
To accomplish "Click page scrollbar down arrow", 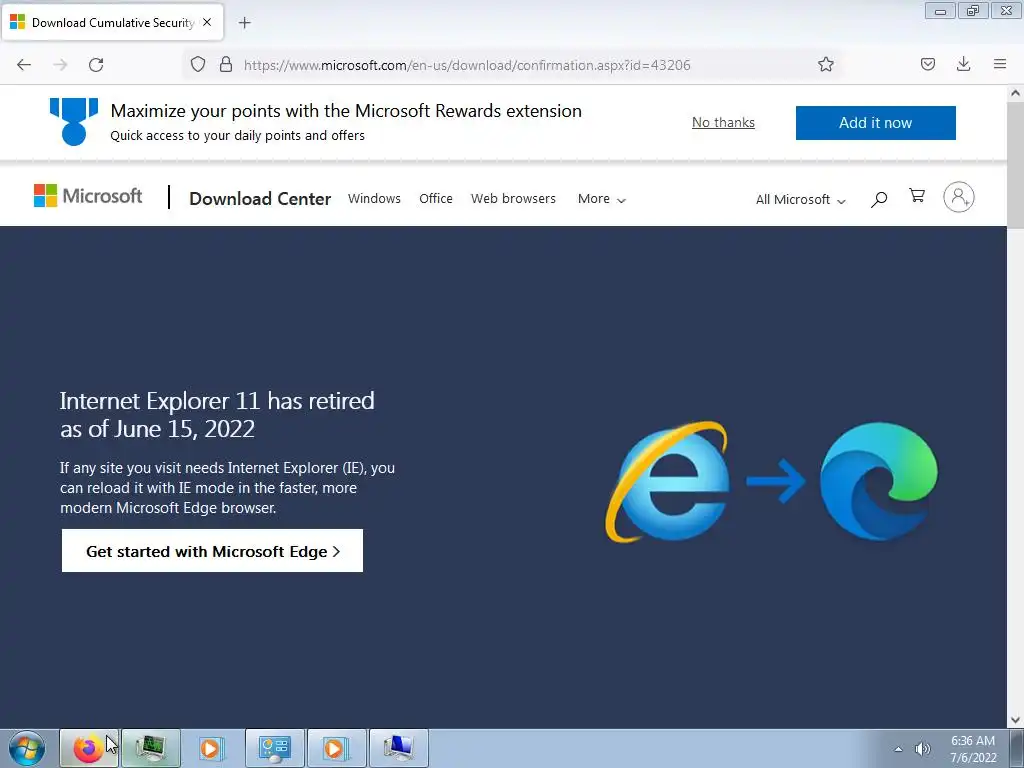I will tap(1016, 720).
